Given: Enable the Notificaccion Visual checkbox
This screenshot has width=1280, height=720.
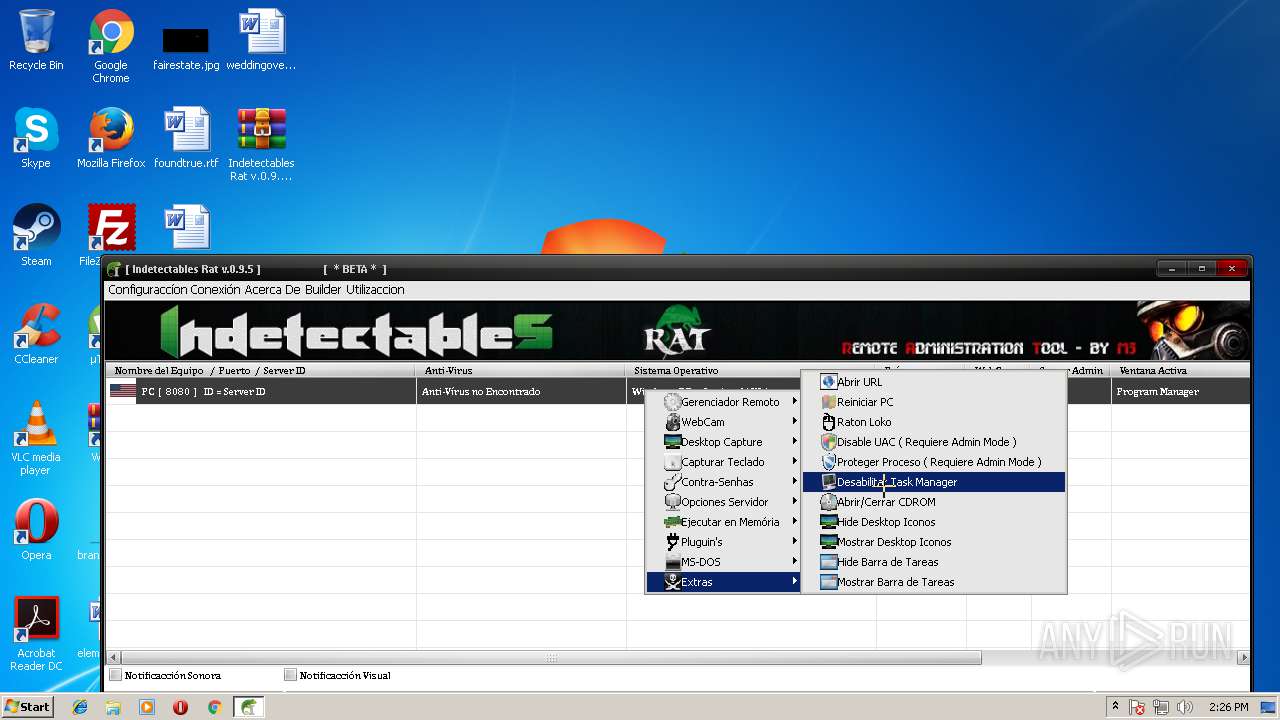Looking at the screenshot, I should click(x=291, y=675).
